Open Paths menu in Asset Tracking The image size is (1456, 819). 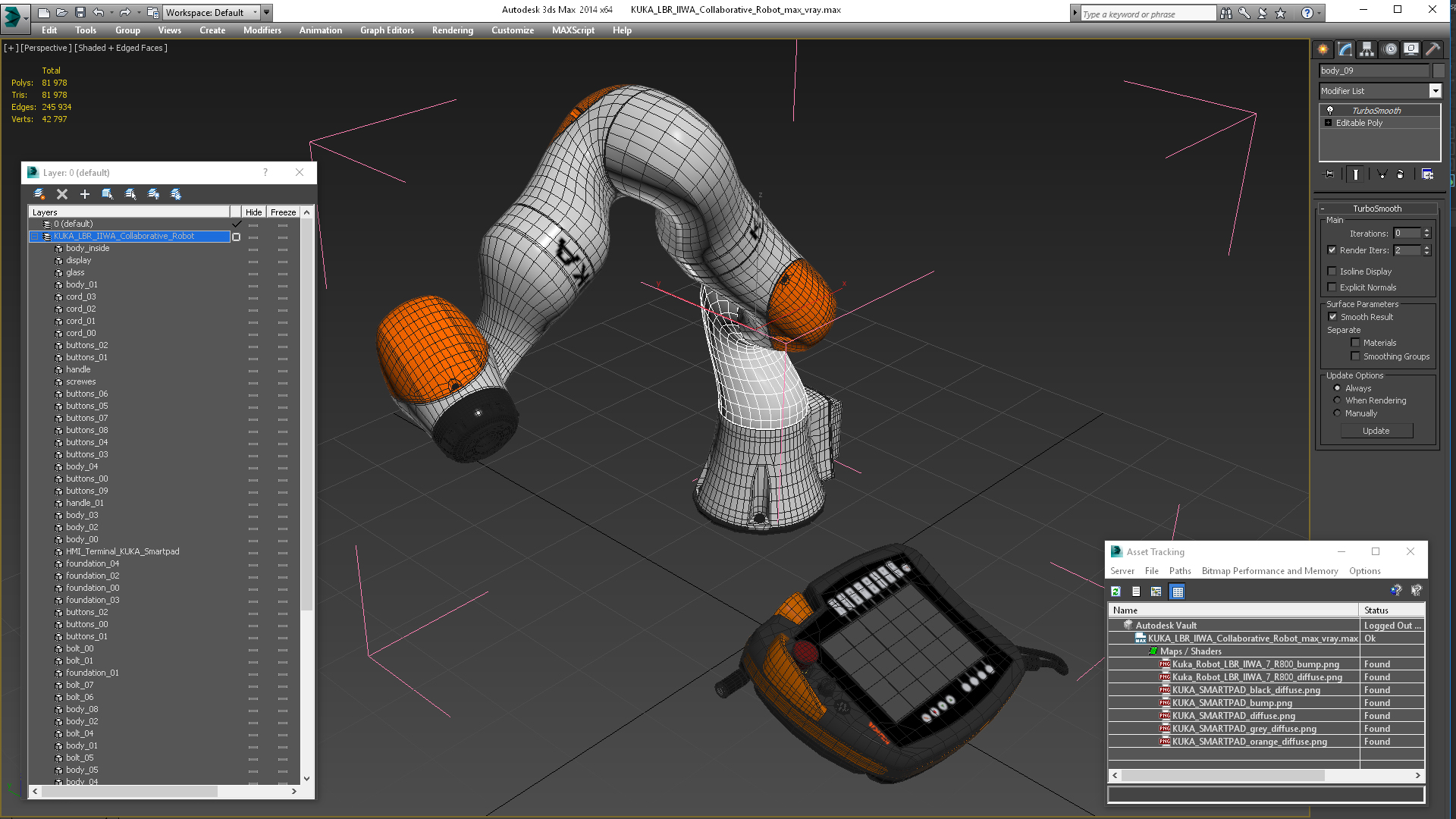click(x=1179, y=571)
